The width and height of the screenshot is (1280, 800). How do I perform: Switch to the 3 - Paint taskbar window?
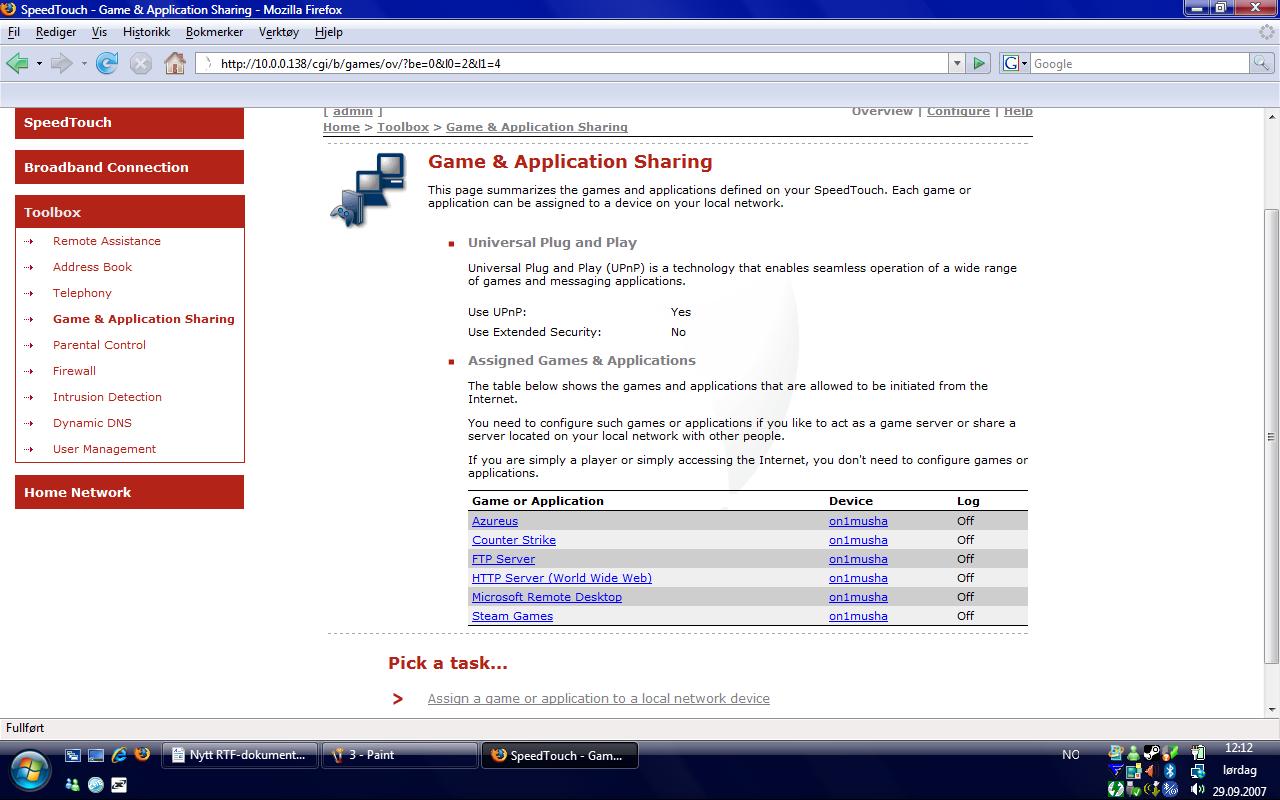tap(400, 755)
